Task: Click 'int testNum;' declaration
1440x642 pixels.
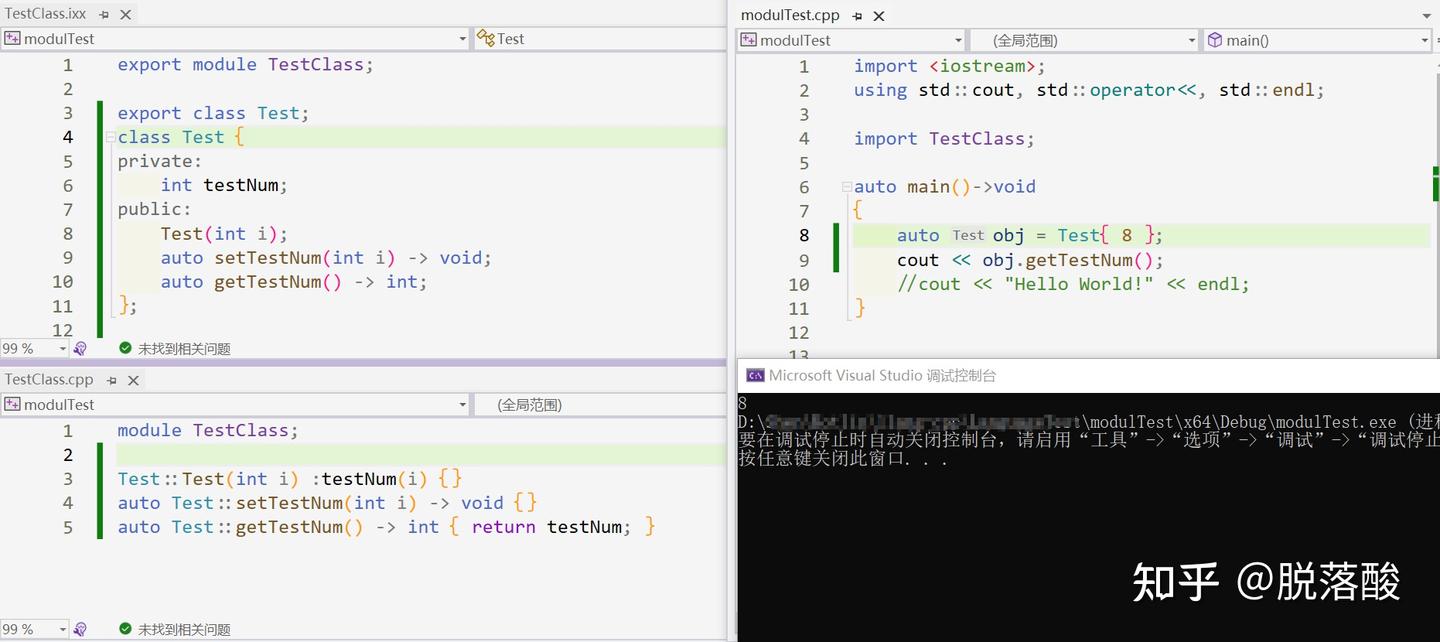Action: [x=224, y=186]
